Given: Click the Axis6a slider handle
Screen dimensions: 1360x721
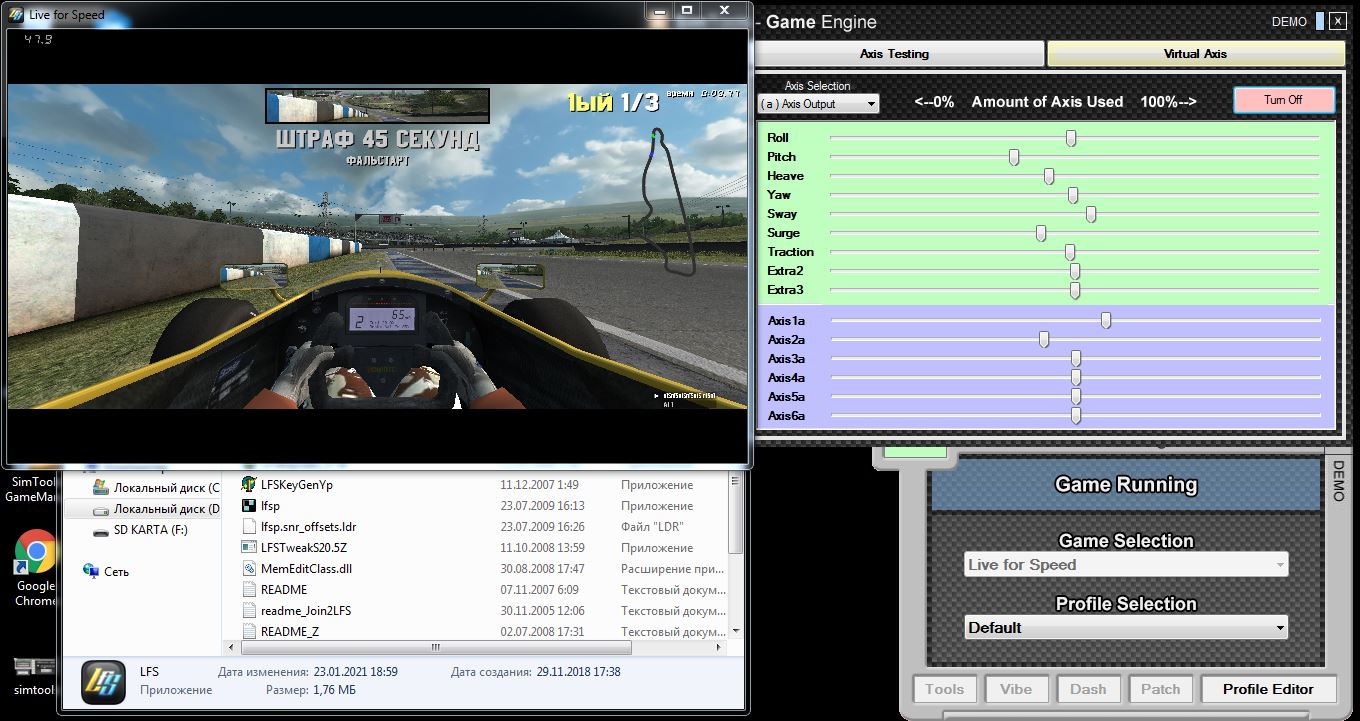Looking at the screenshot, I should [x=1075, y=415].
